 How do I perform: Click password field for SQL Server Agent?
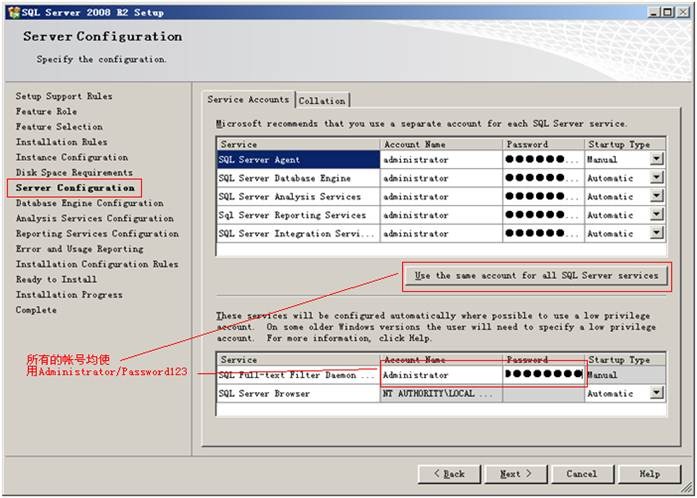(x=544, y=160)
